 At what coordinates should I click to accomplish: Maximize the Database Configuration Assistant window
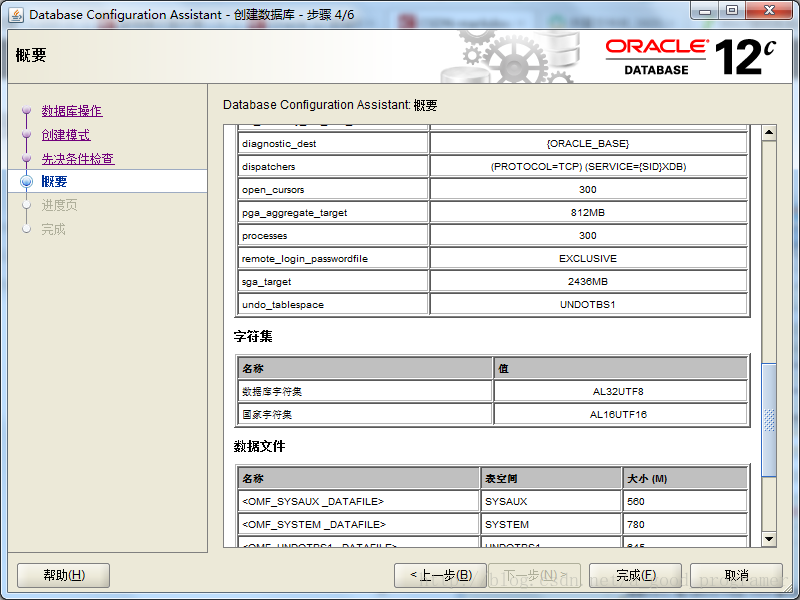(x=732, y=11)
